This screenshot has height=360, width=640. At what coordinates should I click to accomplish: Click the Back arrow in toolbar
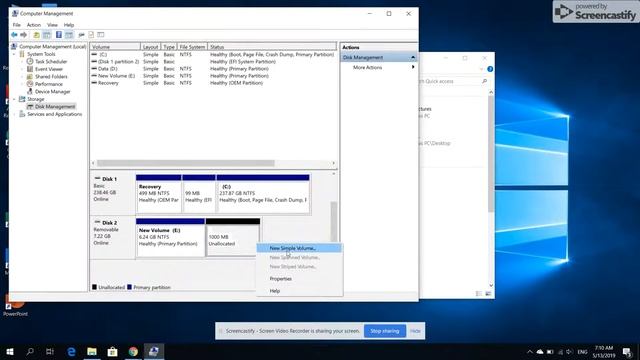point(14,35)
